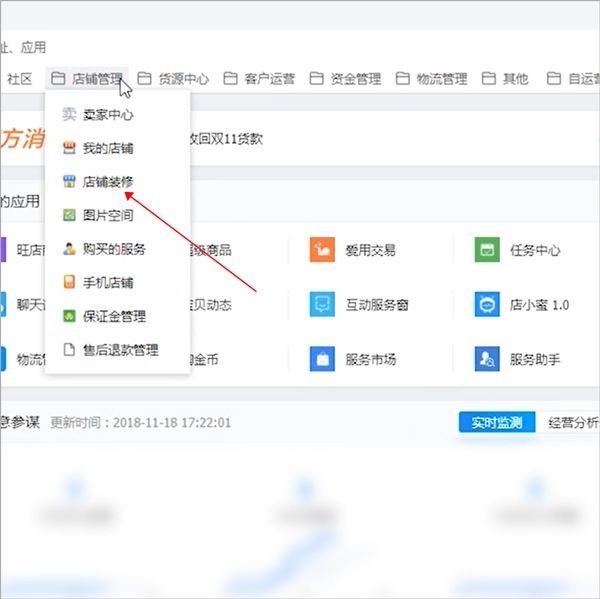Choose 卖家中心 in the dropdown list
This screenshot has width=600, height=599.
[107, 115]
